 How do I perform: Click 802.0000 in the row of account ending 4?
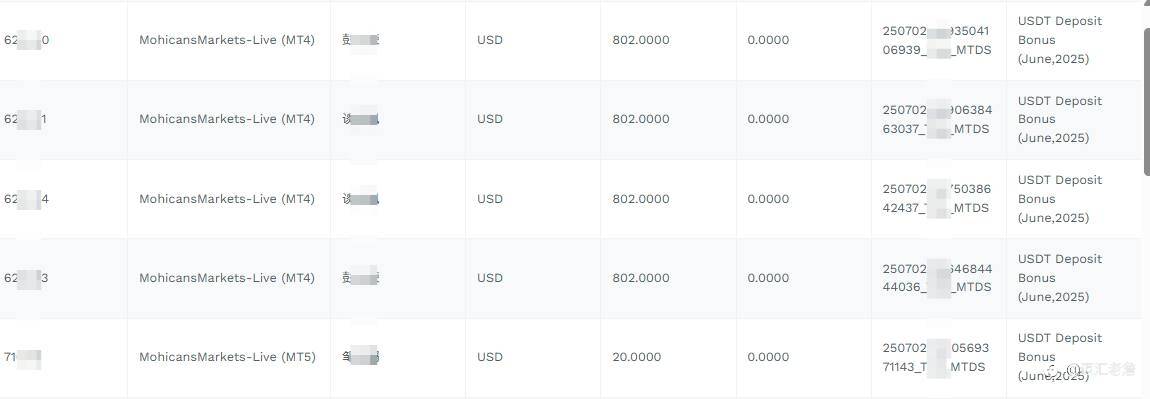641,199
